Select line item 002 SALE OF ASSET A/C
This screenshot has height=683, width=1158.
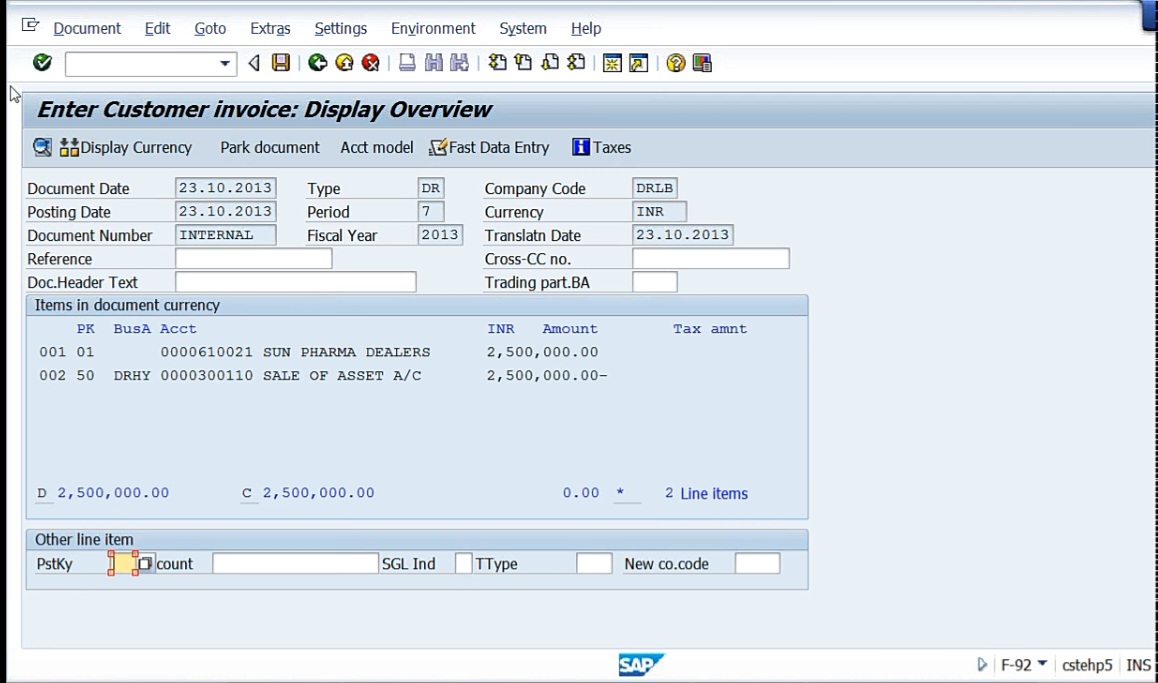click(323, 376)
